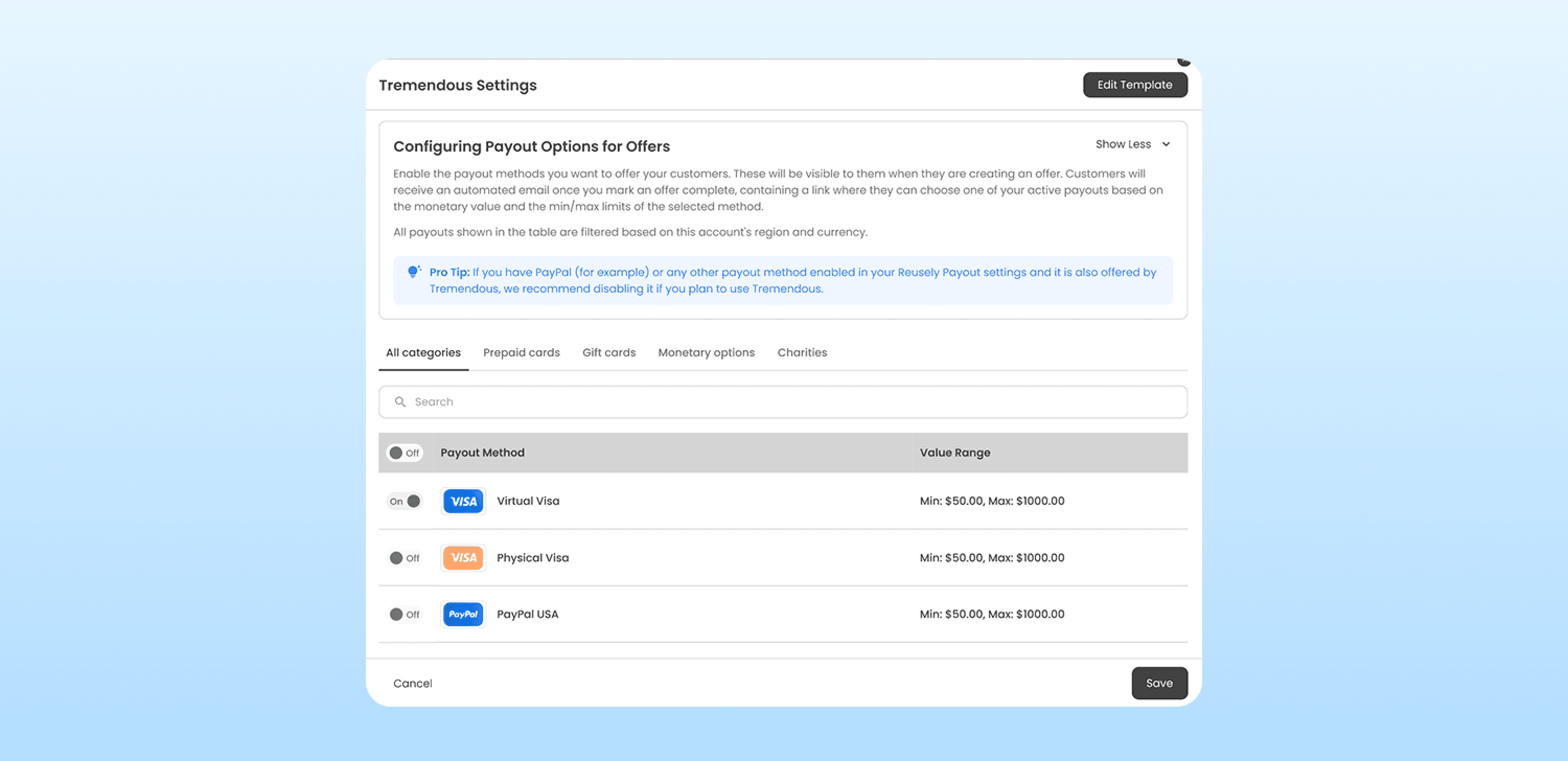Click the Edit Template button
The width and height of the screenshot is (1568, 761).
(x=1135, y=85)
